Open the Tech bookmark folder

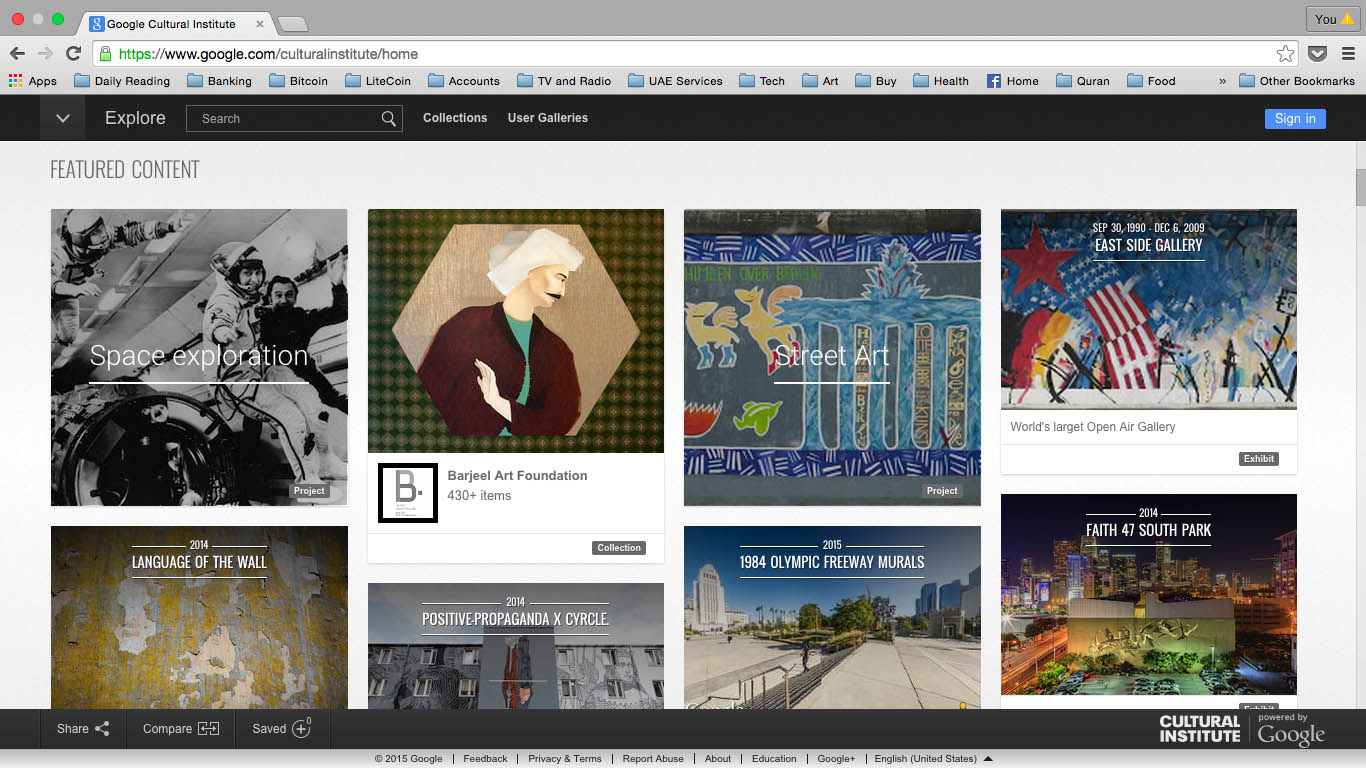click(762, 81)
